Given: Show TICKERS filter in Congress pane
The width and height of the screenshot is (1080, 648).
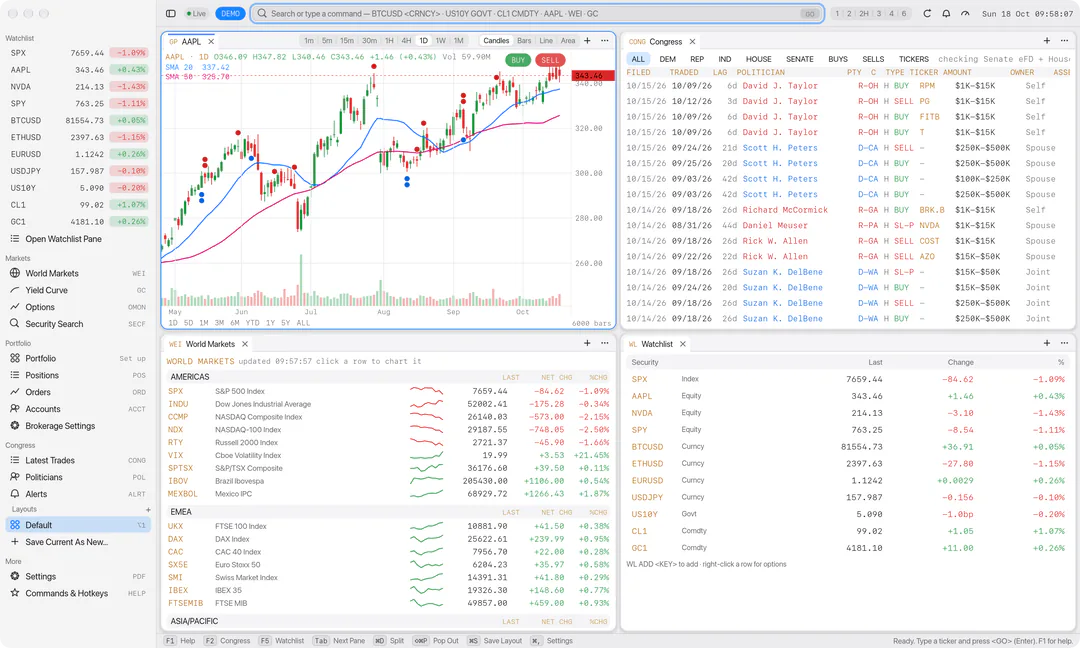Looking at the screenshot, I should [x=913, y=59].
